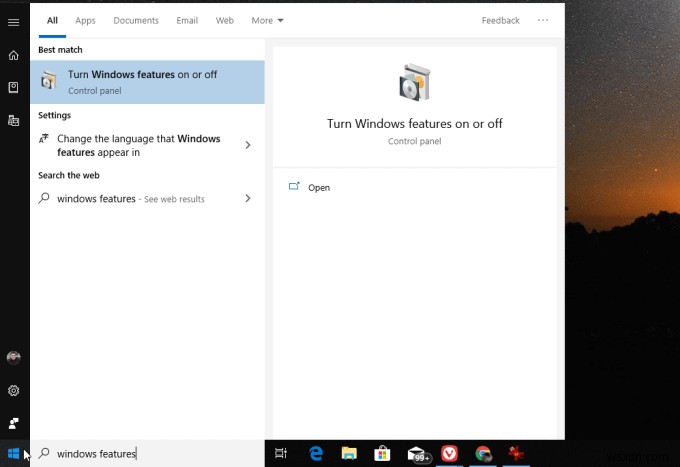Viewport: 680px width, 467px height.
Task: Switch to the Documents tab
Action: tap(136, 20)
